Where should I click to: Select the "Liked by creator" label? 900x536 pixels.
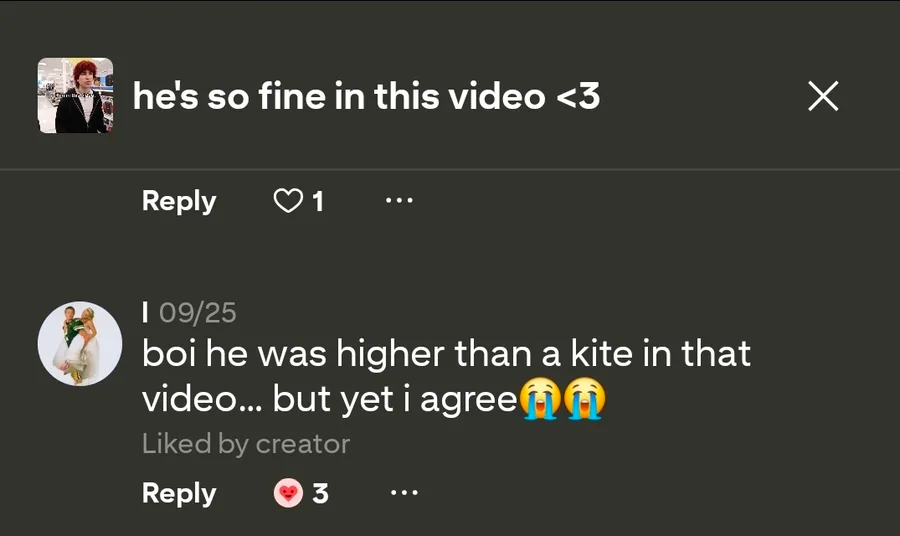(x=246, y=444)
